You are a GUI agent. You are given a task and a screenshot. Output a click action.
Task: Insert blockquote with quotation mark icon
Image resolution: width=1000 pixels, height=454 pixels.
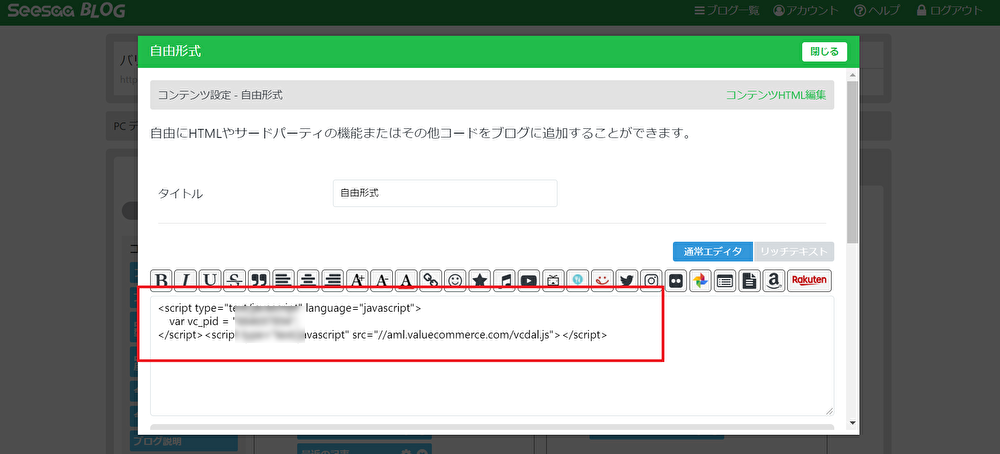(260, 280)
